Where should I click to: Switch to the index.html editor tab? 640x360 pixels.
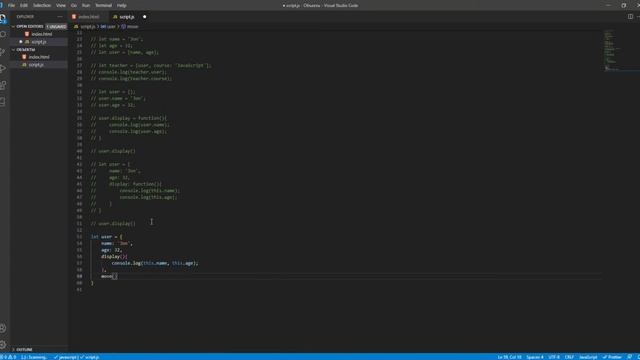tap(89, 17)
